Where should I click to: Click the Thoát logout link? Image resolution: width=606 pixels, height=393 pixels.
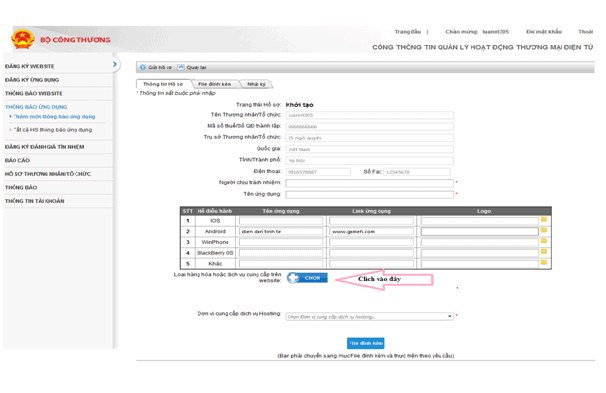(x=586, y=32)
